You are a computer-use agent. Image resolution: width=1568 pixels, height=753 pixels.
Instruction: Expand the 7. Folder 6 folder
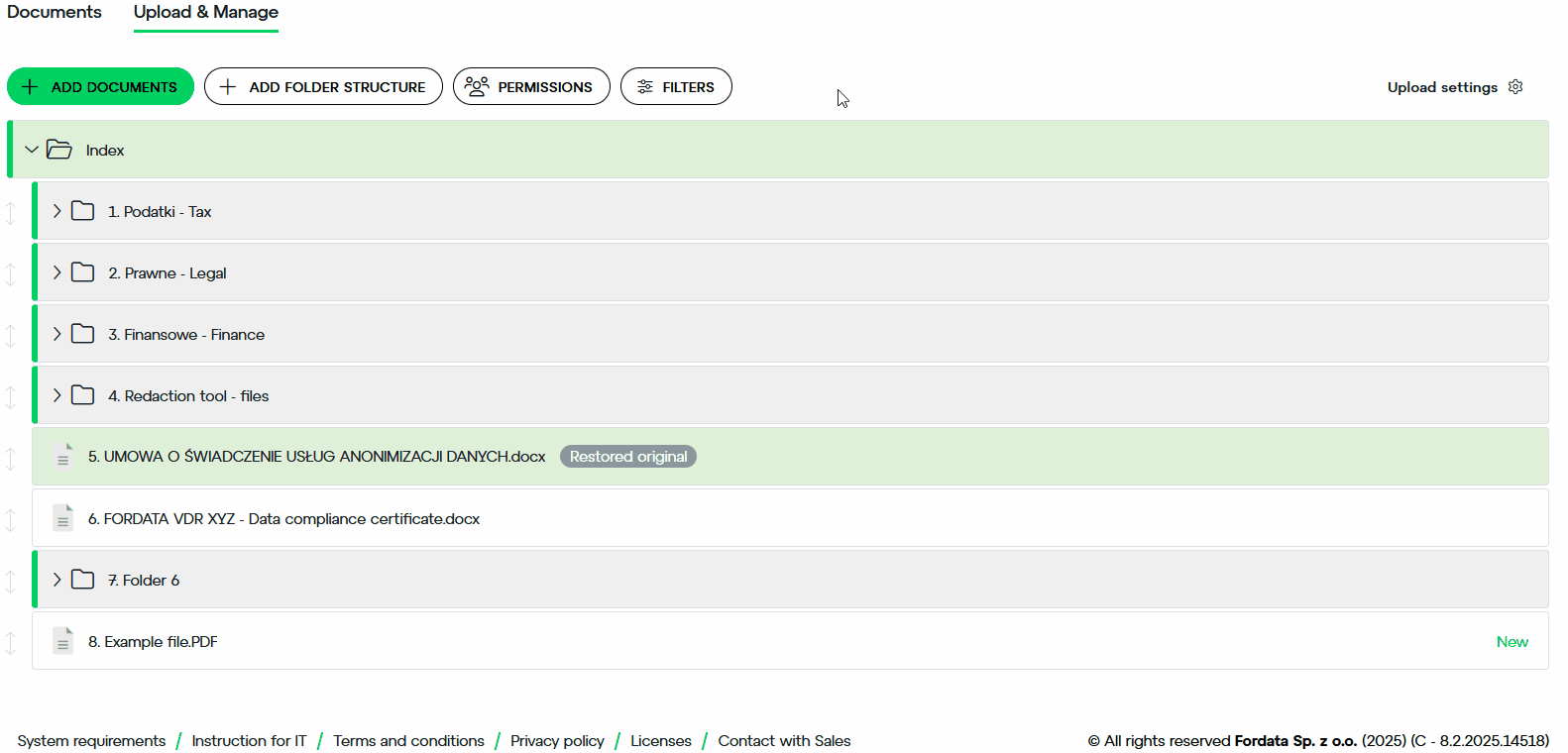(56, 580)
